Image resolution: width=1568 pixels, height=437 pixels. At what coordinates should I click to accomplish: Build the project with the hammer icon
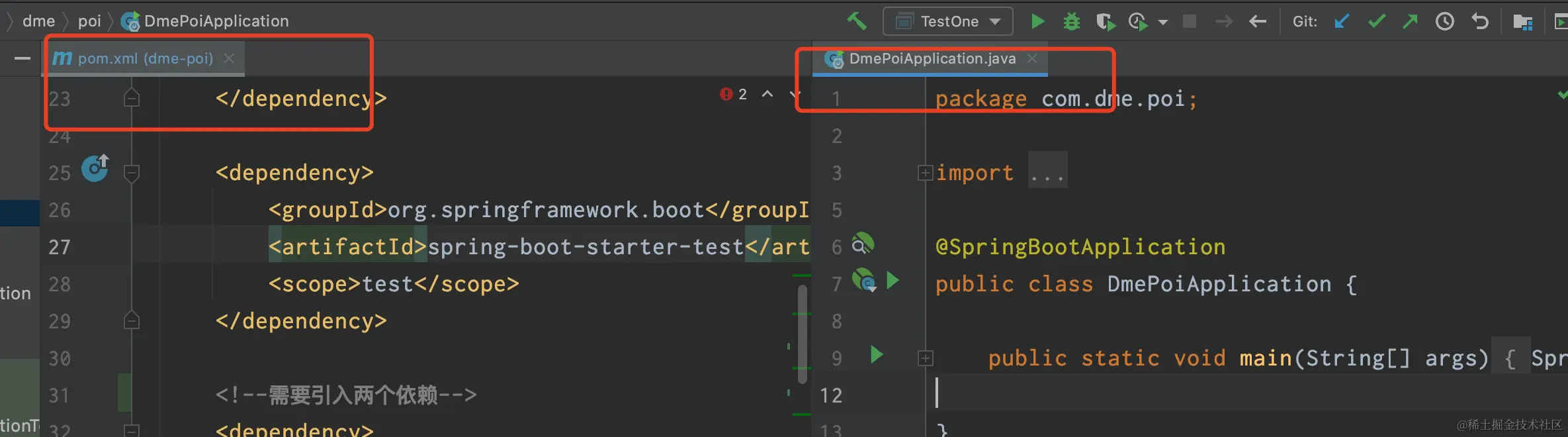(857, 21)
